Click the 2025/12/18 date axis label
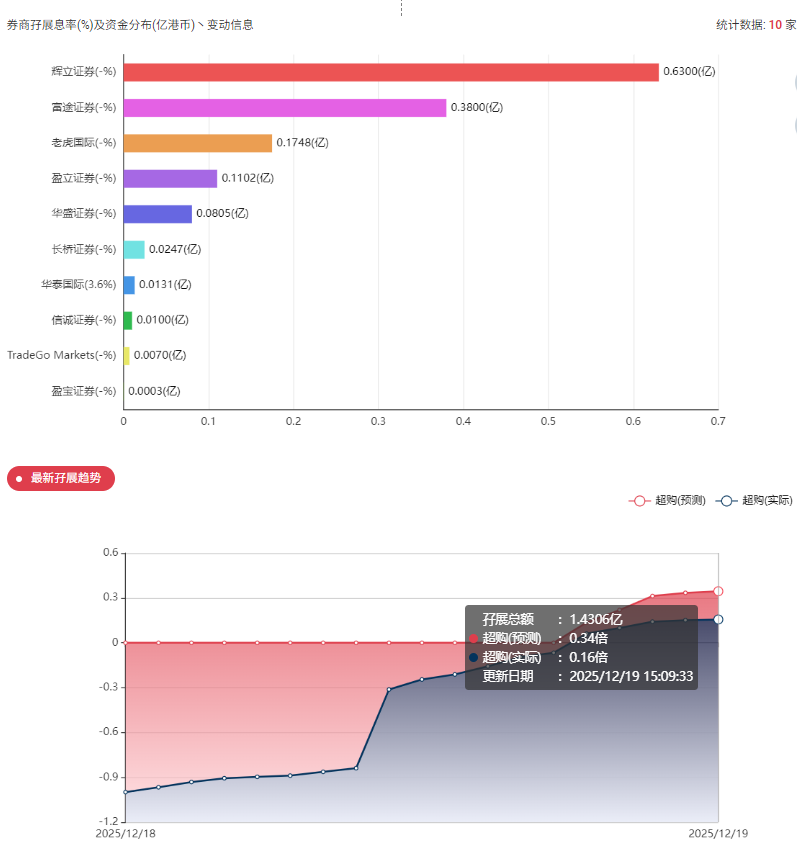Image resolution: width=797 pixels, height=858 pixels. [125, 833]
